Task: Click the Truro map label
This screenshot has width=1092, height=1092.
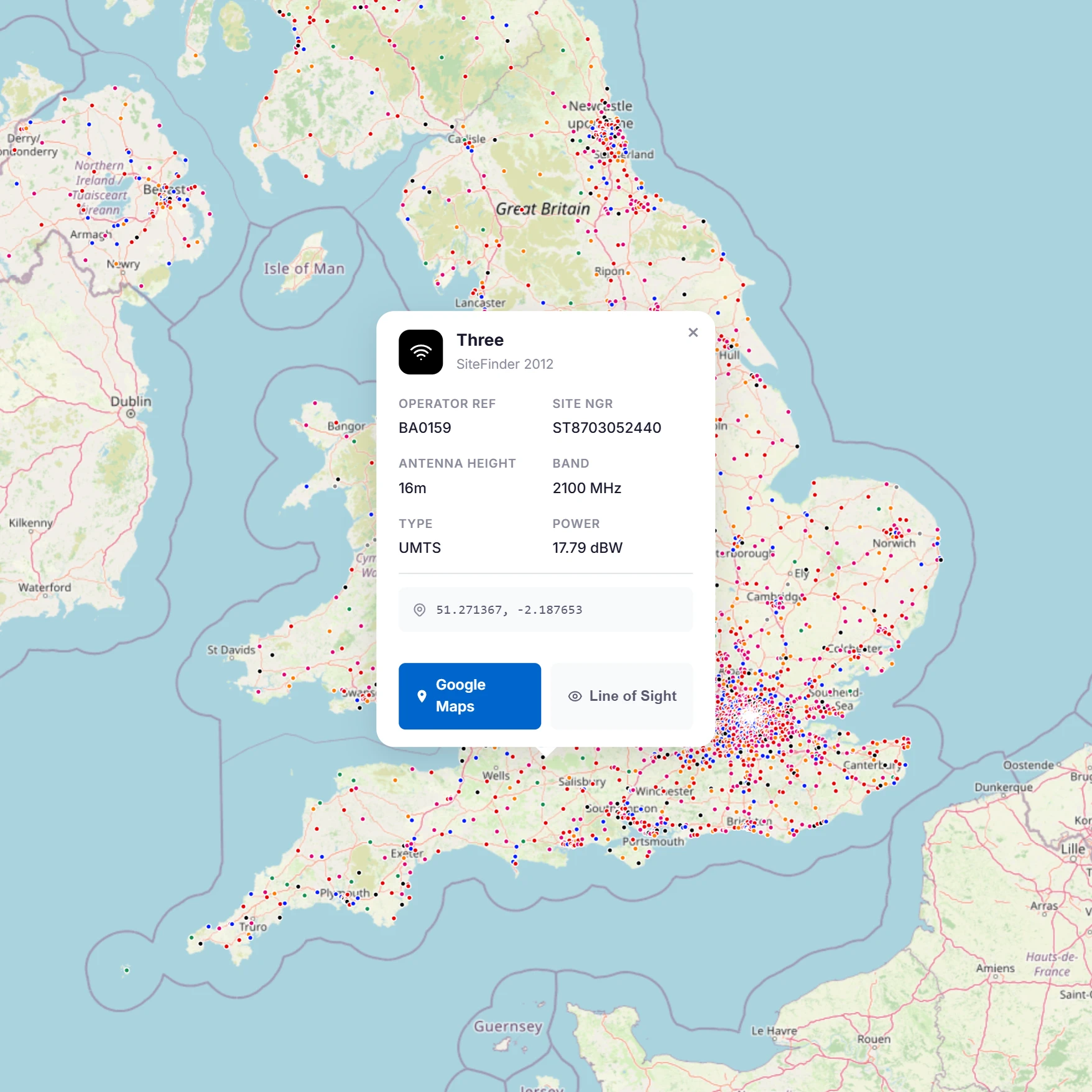Action: [253, 927]
